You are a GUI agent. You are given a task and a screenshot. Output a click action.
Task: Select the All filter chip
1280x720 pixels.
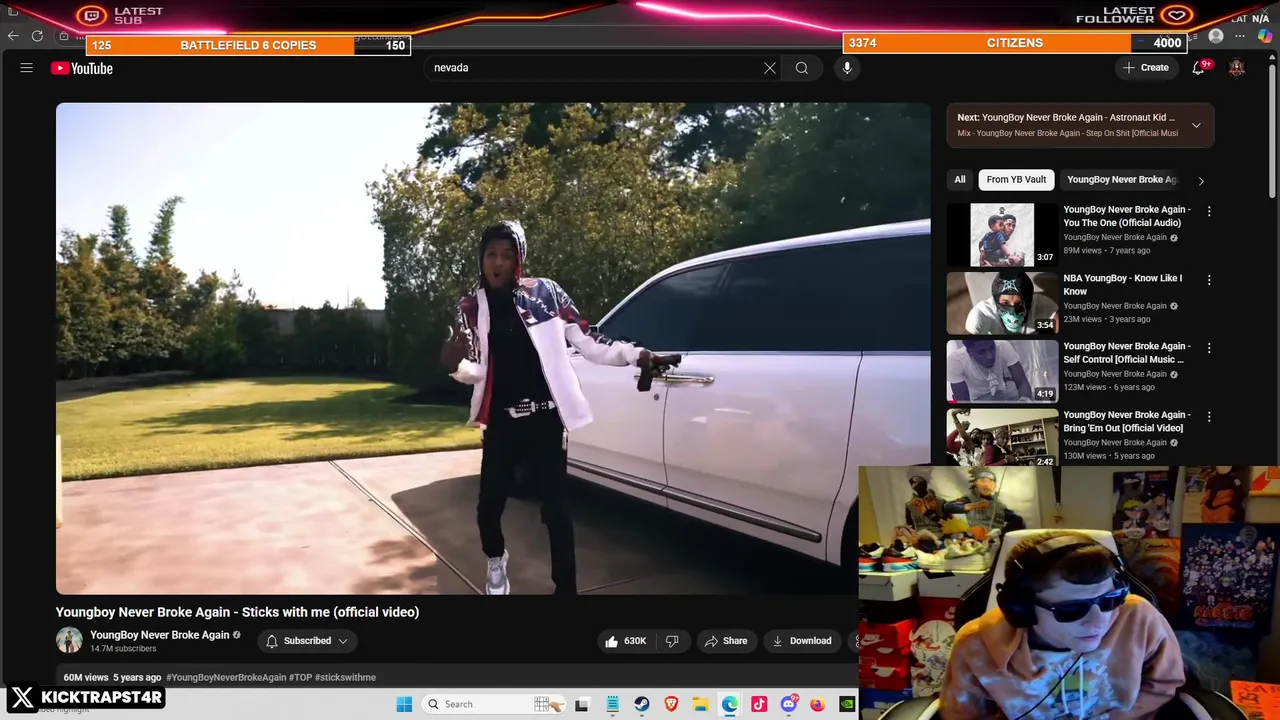coord(960,180)
